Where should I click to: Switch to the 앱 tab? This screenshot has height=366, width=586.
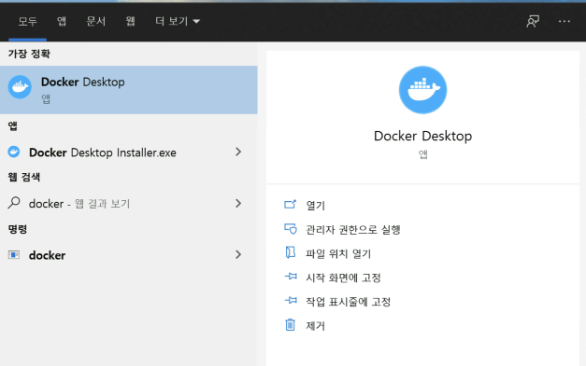tap(62, 21)
